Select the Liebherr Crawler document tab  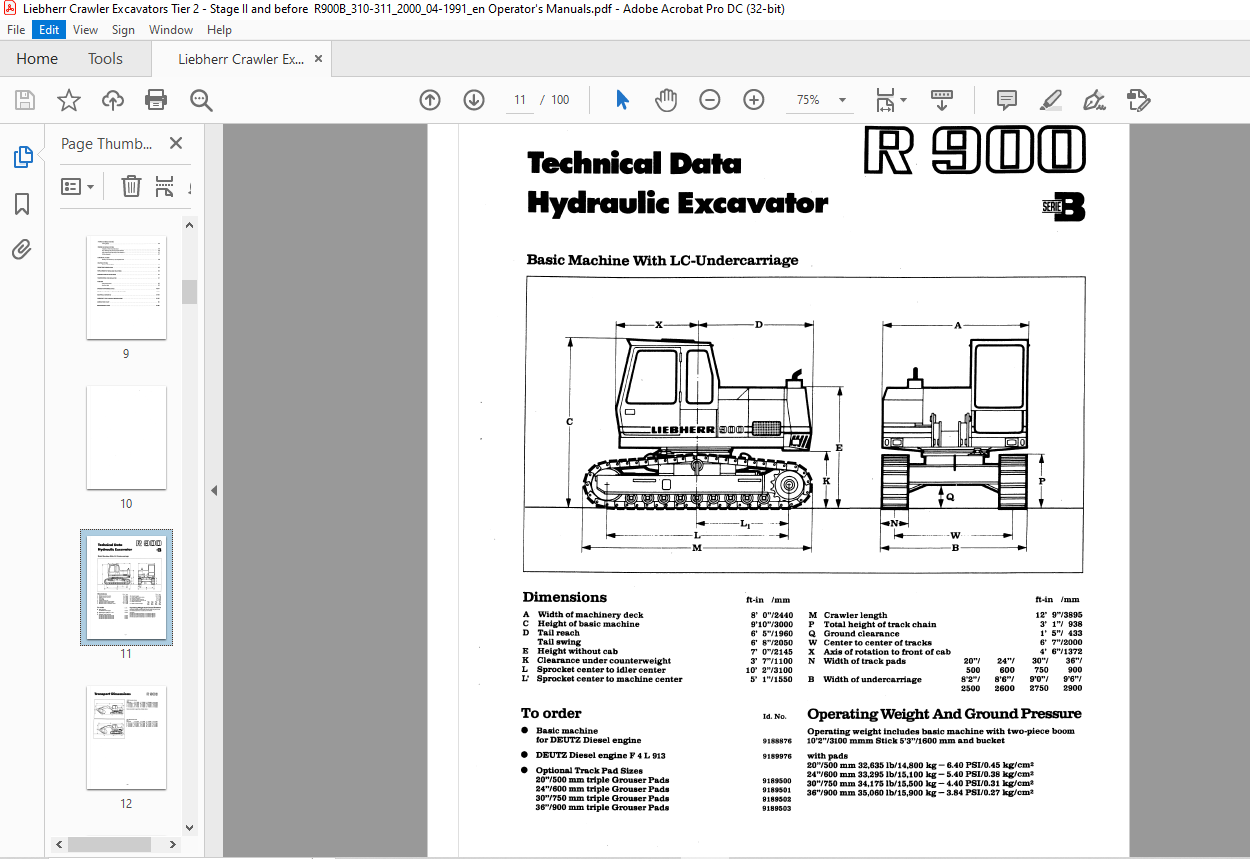241,59
